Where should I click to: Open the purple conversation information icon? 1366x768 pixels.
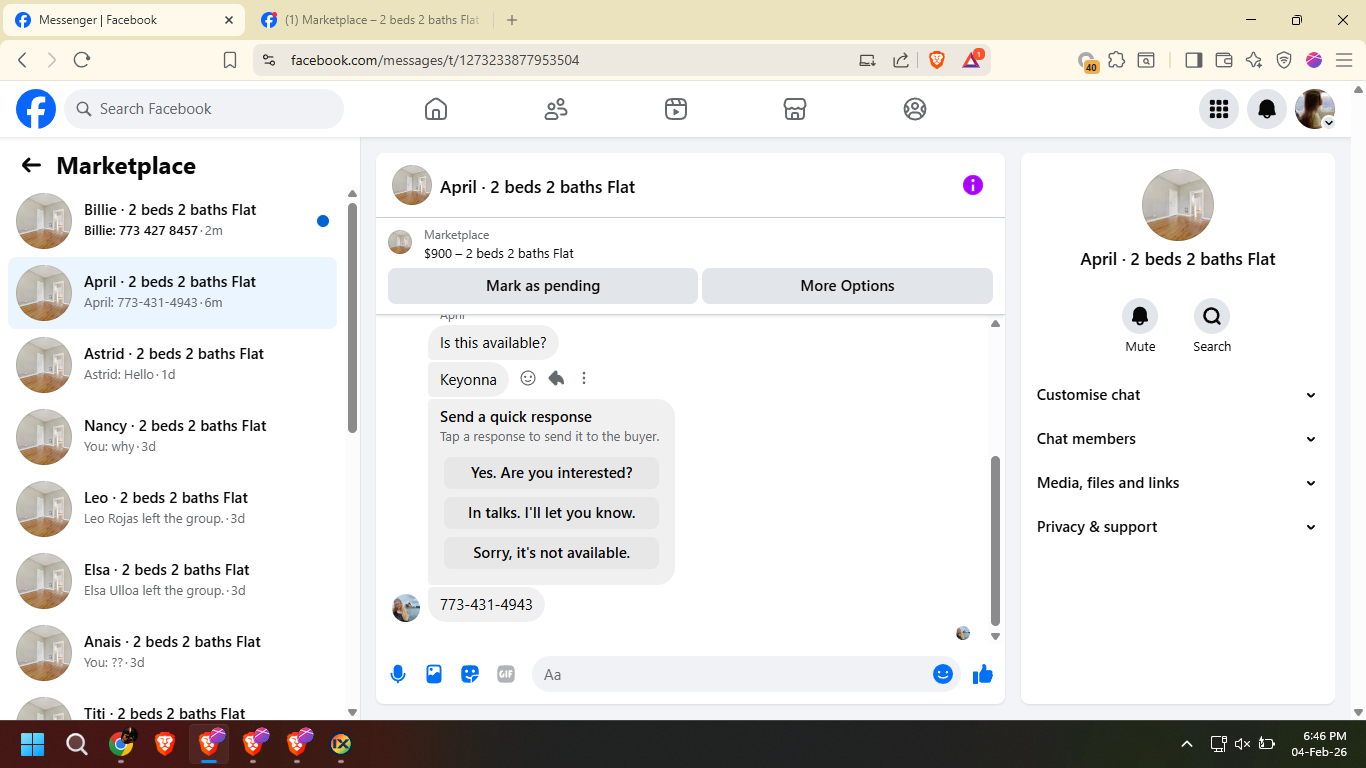(x=973, y=185)
